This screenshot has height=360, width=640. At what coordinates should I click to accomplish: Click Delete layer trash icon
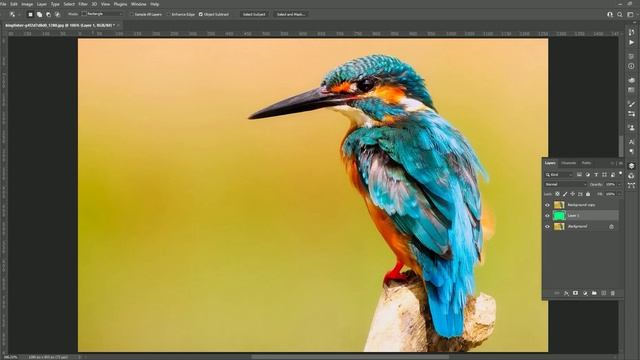tap(613, 293)
